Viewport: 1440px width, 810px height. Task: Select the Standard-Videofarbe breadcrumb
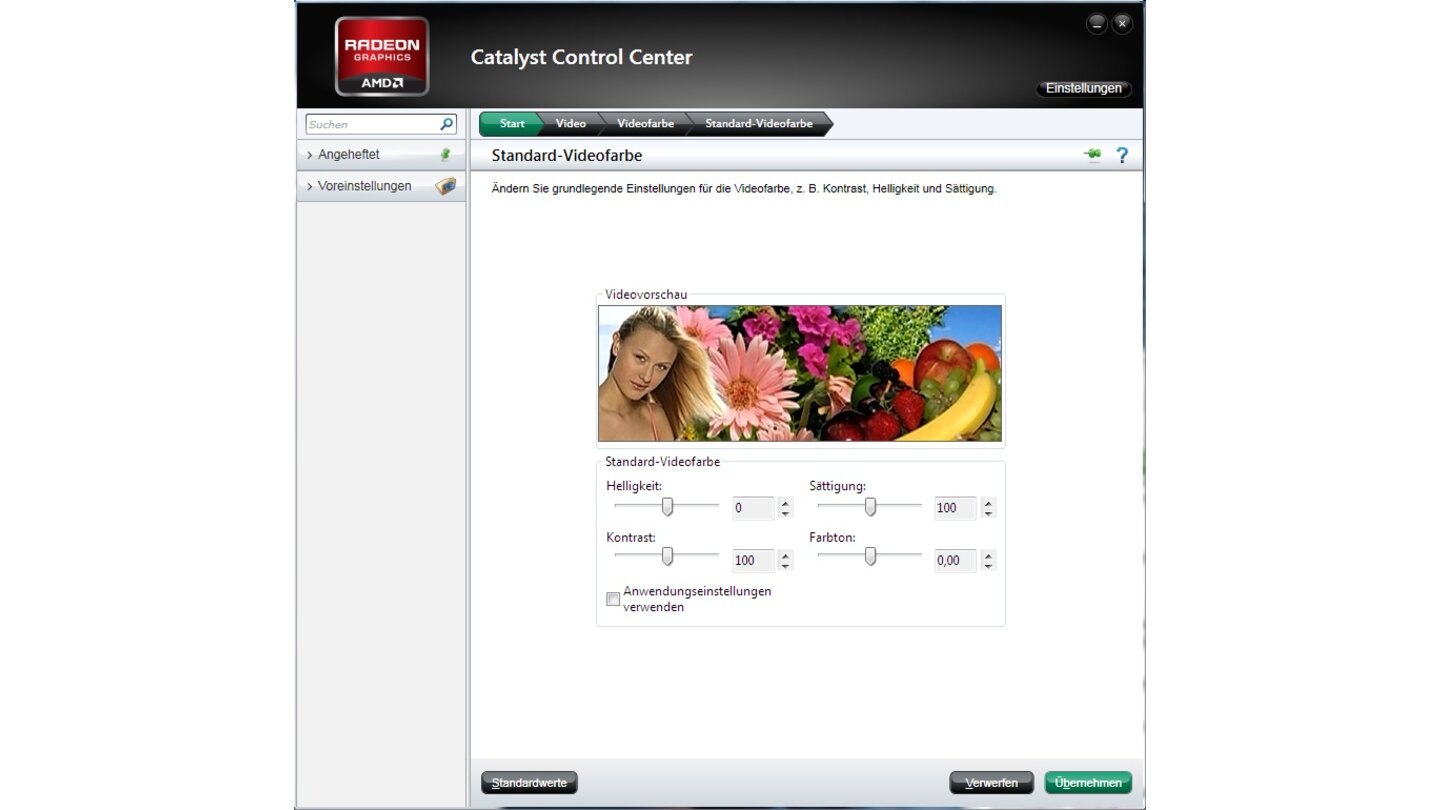[759, 124]
